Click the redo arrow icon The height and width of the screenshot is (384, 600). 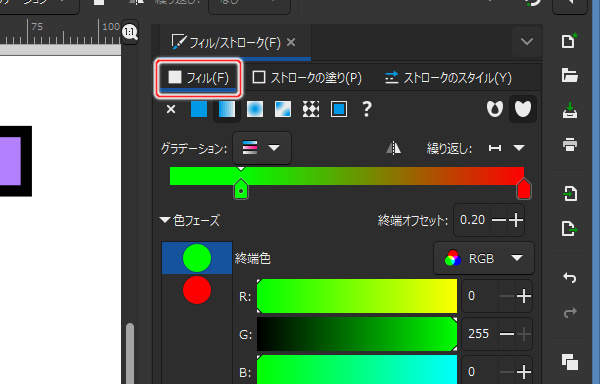pos(570,313)
